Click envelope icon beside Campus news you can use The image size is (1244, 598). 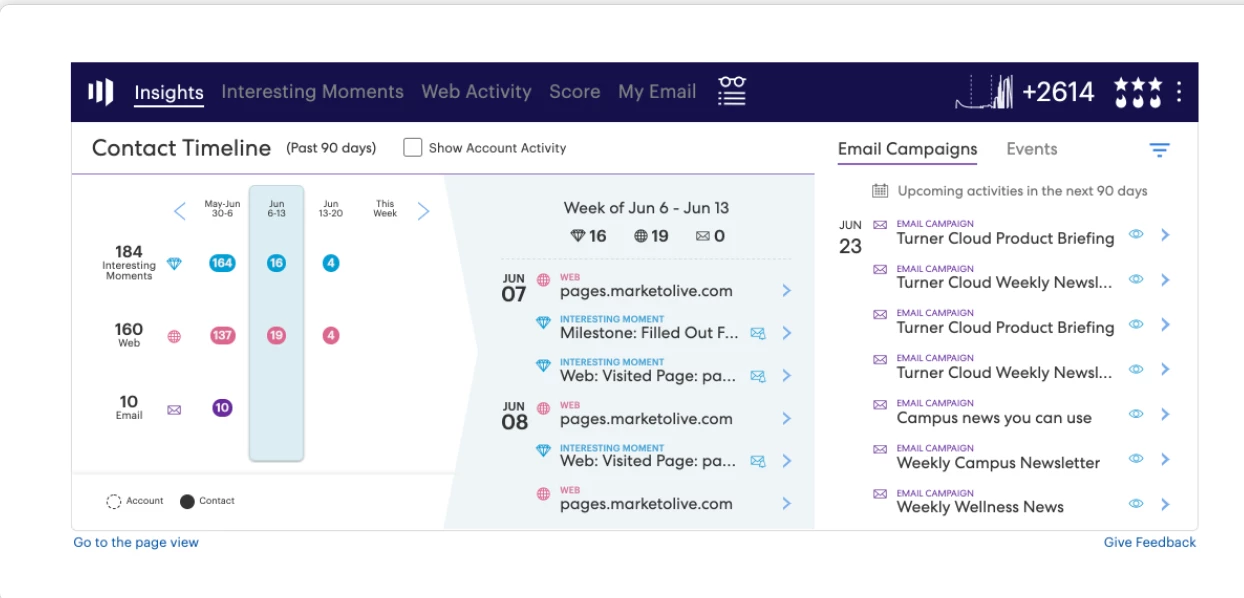click(x=880, y=404)
